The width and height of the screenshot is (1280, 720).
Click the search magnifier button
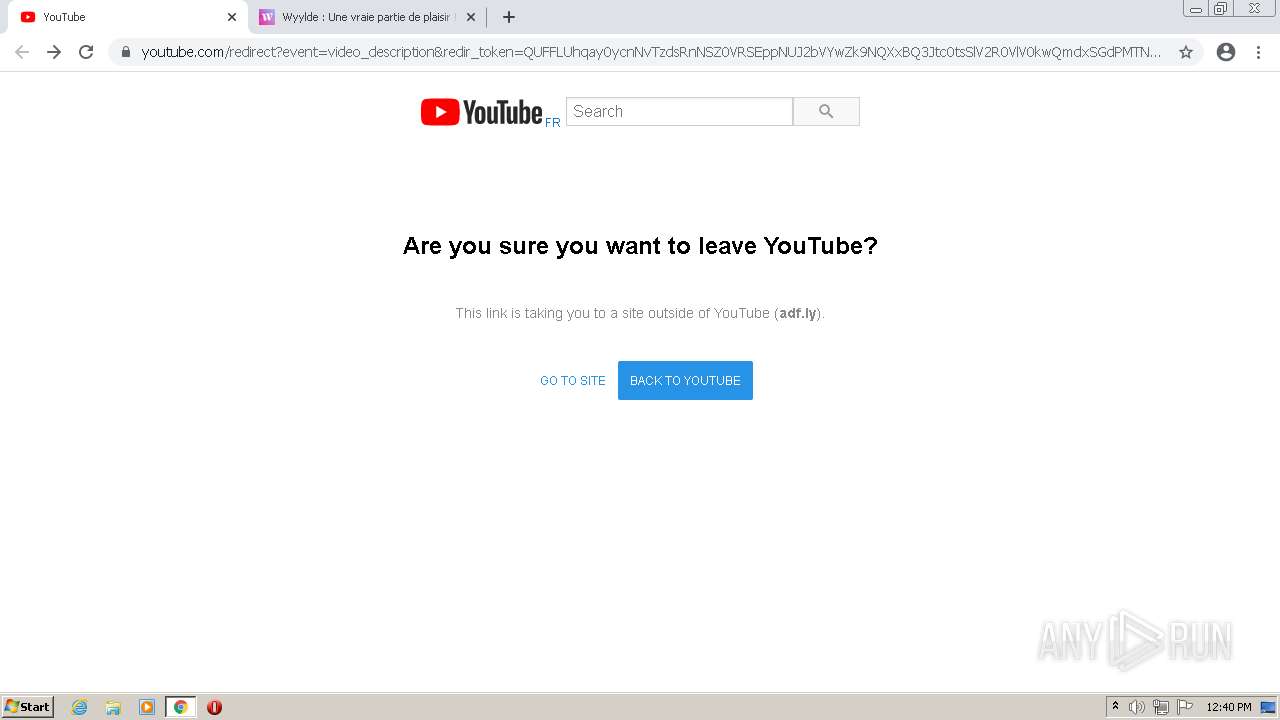pos(826,112)
